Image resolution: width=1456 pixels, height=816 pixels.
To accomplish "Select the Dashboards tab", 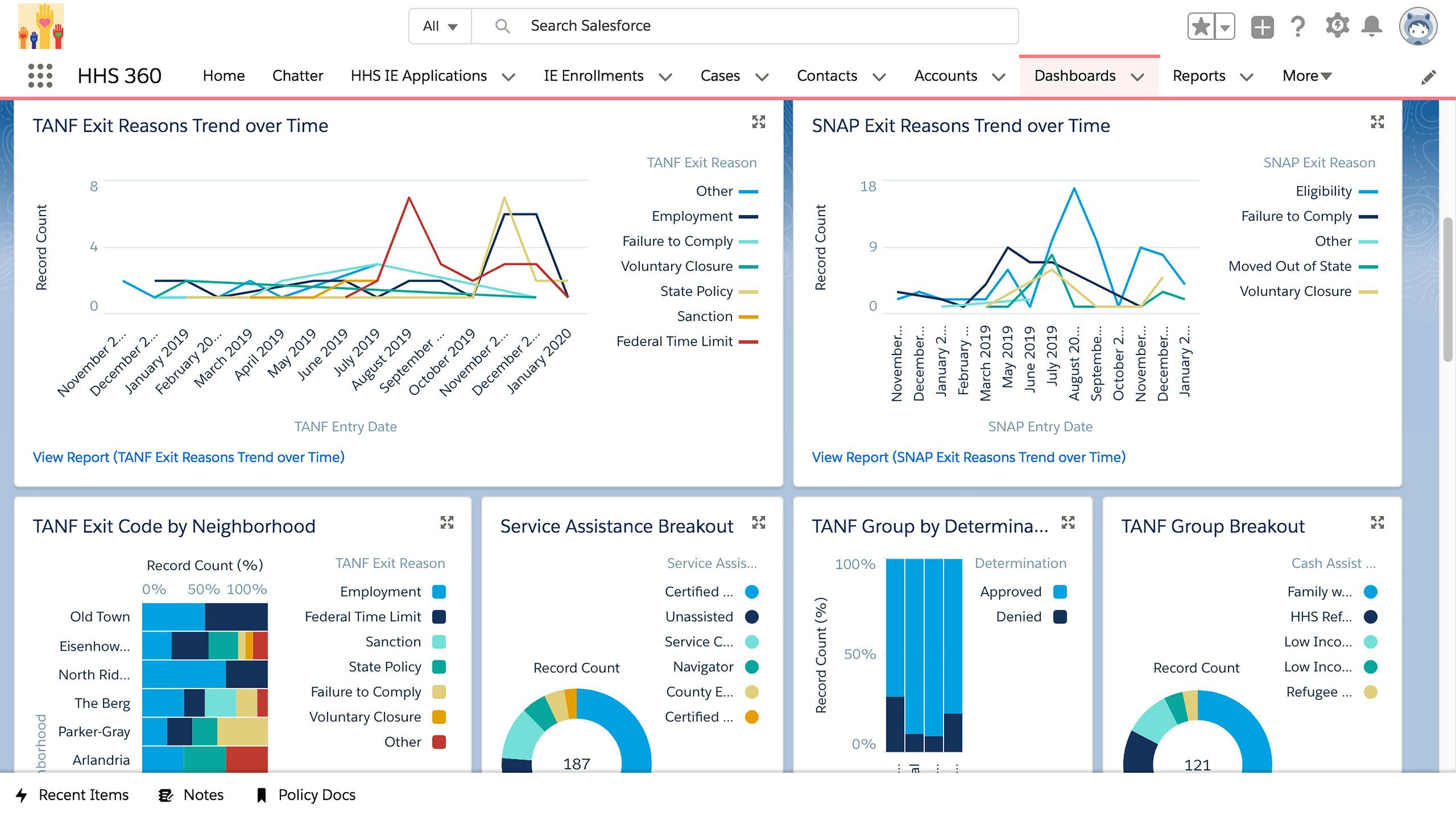I will pyautogui.click(x=1074, y=76).
